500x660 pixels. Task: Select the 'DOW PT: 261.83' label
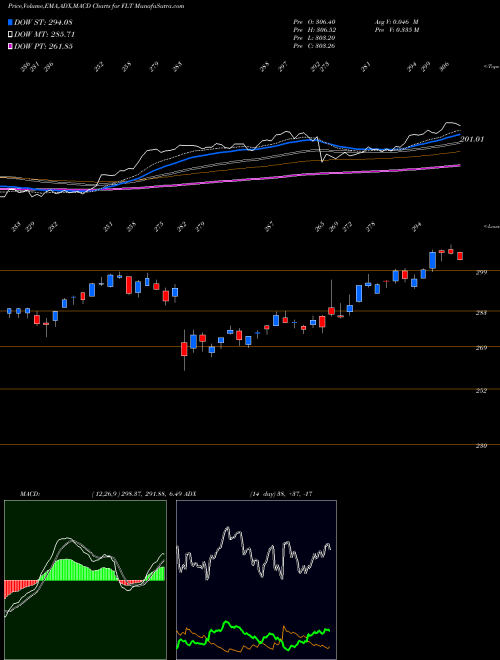pos(43,46)
